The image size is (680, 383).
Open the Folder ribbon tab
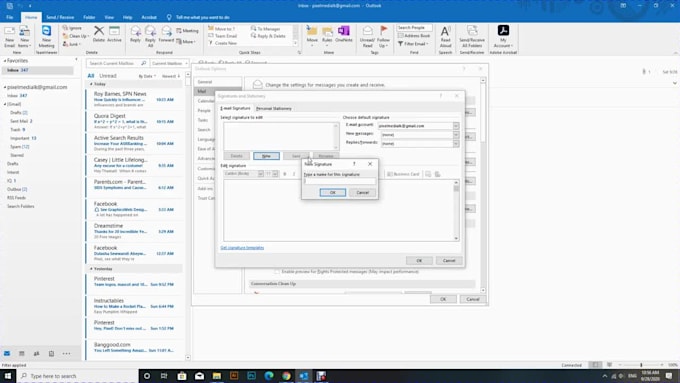point(89,17)
